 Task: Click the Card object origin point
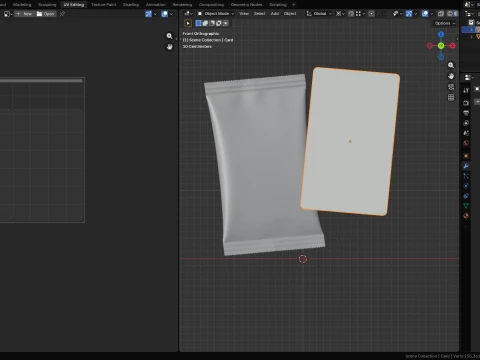pos(350,141)
